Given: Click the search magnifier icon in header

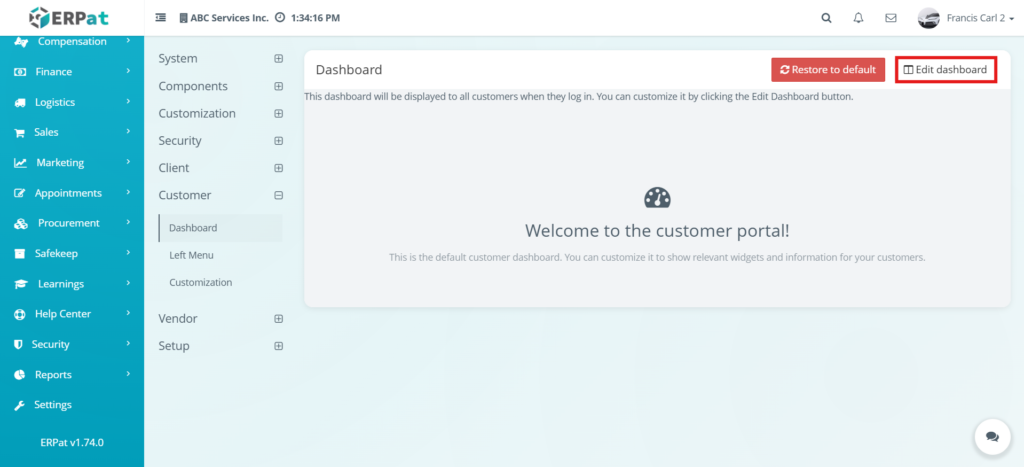Looking at the screenshot, I should coord(826,18).
